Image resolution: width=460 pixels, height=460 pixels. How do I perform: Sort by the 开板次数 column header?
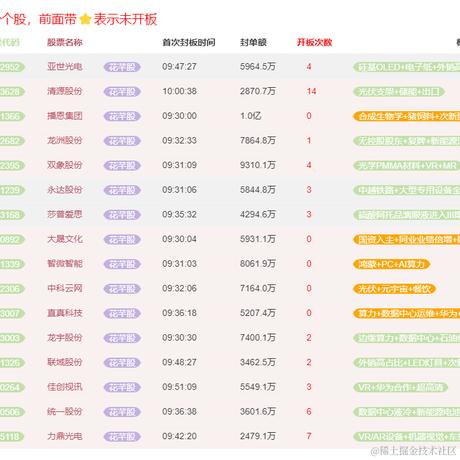[x=314, y=42]
